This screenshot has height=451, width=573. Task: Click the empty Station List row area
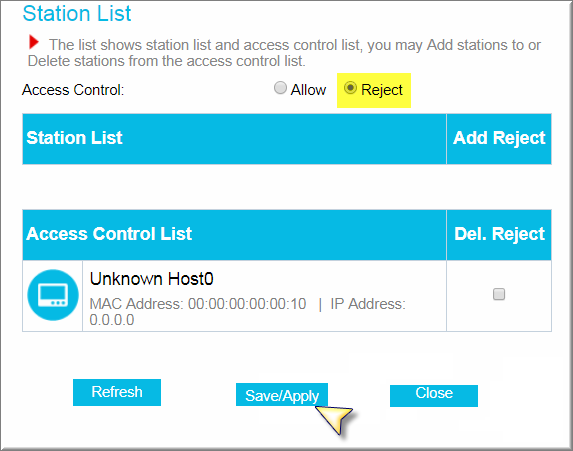coord(287,187)
